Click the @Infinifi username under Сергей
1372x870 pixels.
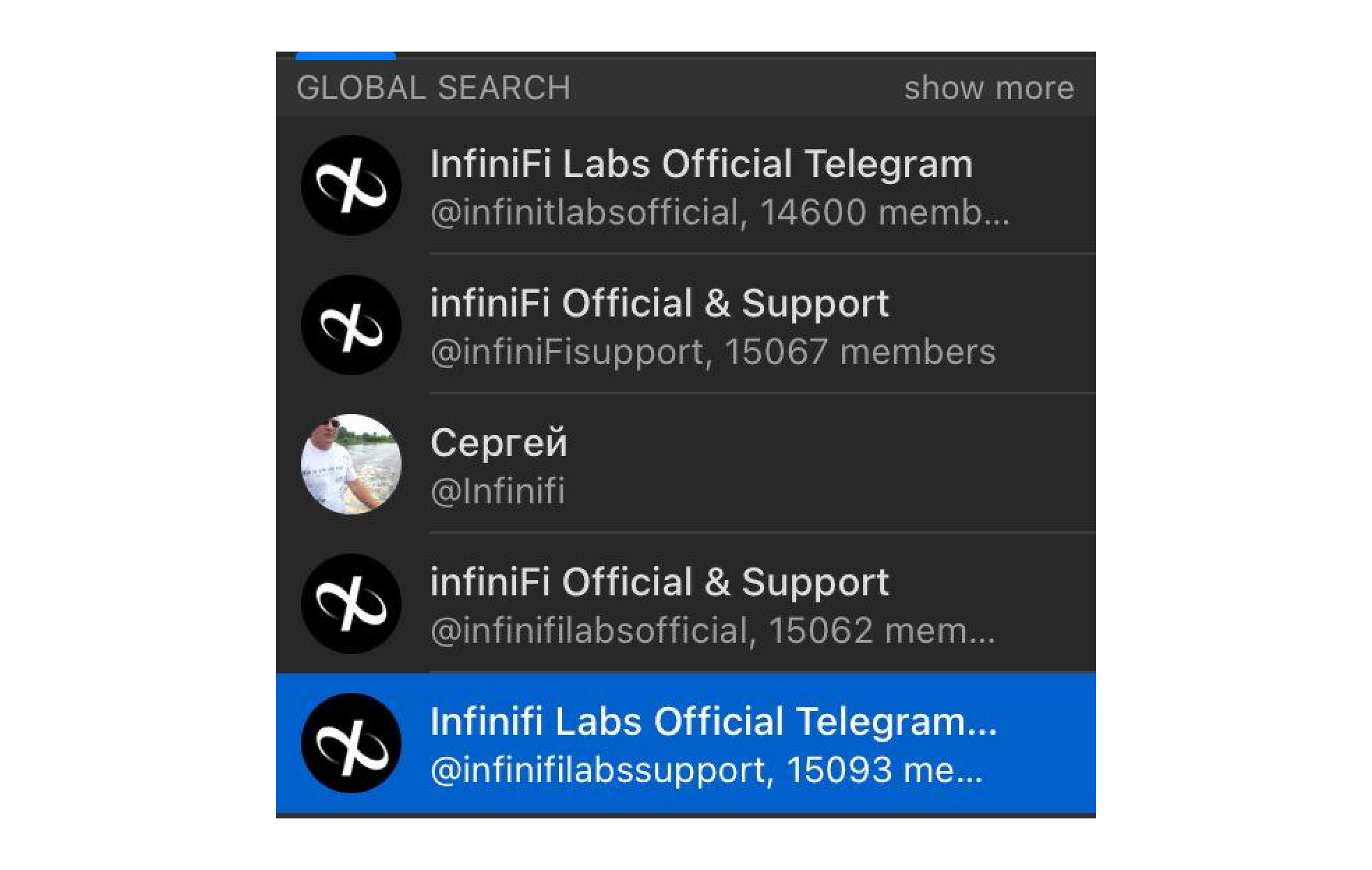[498, 491]
